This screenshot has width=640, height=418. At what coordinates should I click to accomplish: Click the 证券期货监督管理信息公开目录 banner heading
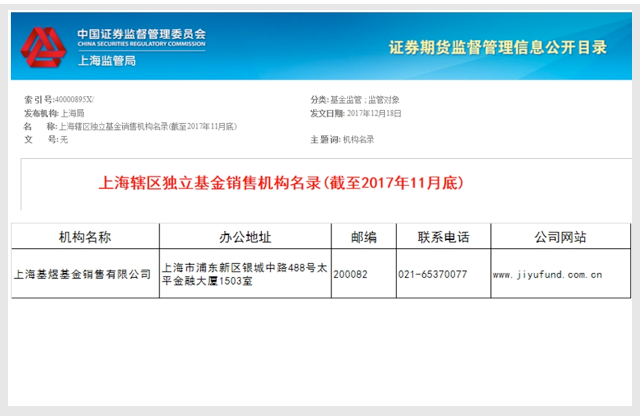click(x=498, y=47)
